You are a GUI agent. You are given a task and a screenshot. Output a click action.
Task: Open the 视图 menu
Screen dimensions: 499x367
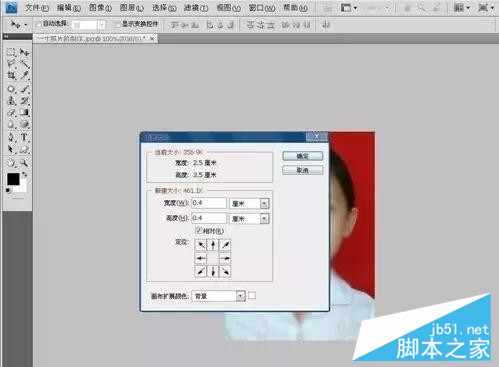pyautogui.click(x=228, y=8)
